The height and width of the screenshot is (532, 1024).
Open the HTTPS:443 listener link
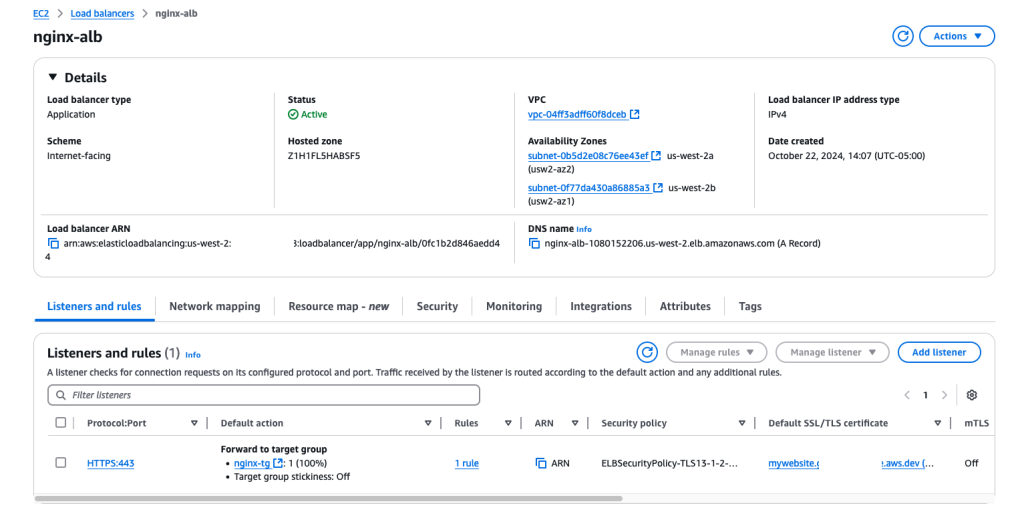(x=110, y=463)
